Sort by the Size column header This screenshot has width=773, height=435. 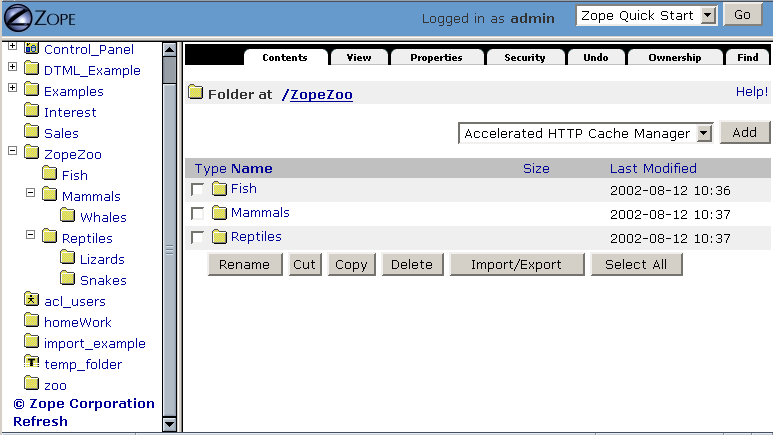pyautogui.click(x=536, y=168)
